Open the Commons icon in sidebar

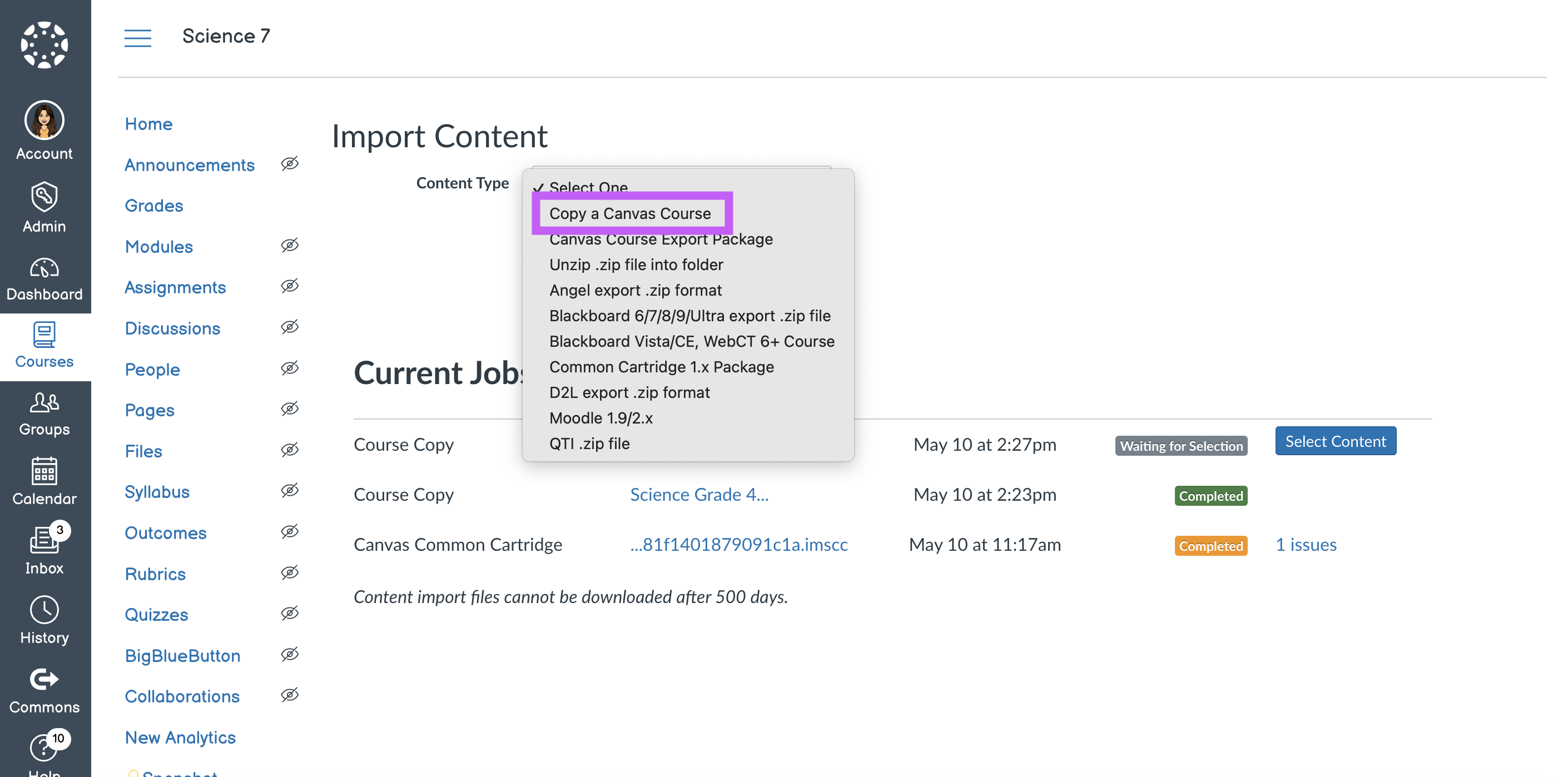tap(45, 680)
